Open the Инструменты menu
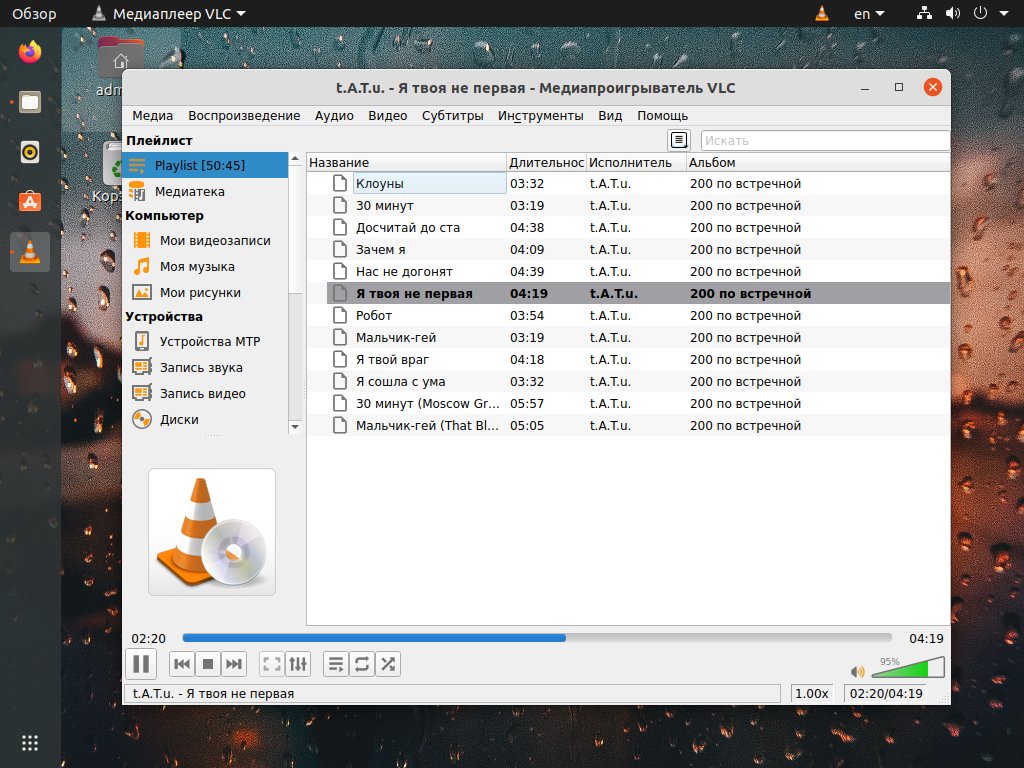Viewport: 1024px width, 768px height. click(541, 116)
